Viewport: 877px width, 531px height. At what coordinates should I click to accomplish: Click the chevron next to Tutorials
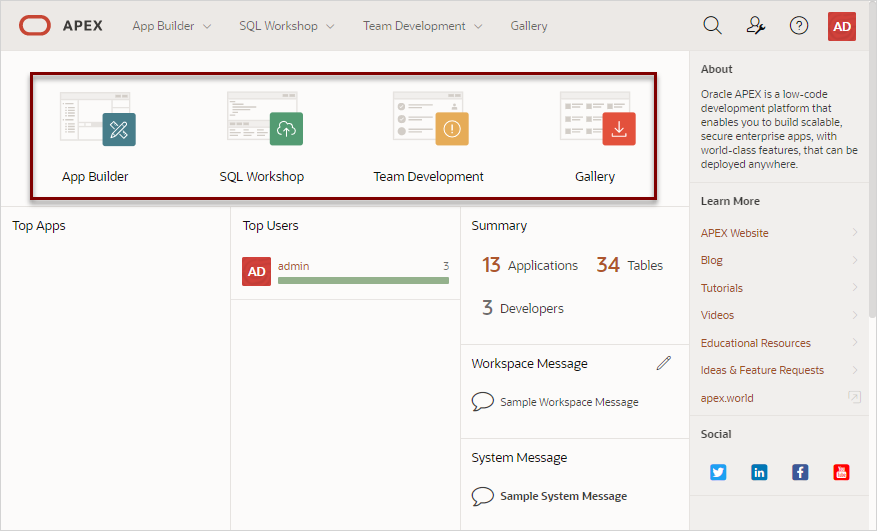pyautogui.click(x=855, y=287)
